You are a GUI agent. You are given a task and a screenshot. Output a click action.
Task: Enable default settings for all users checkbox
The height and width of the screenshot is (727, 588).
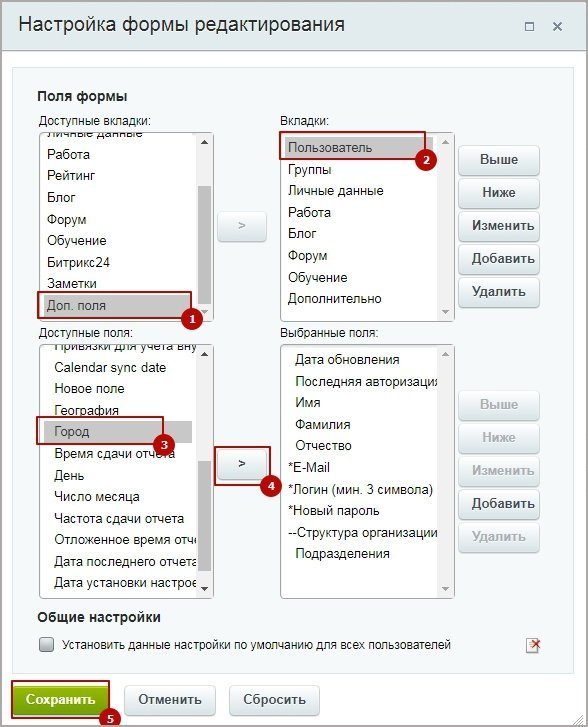pyautogui.click(x=46, y=644)
